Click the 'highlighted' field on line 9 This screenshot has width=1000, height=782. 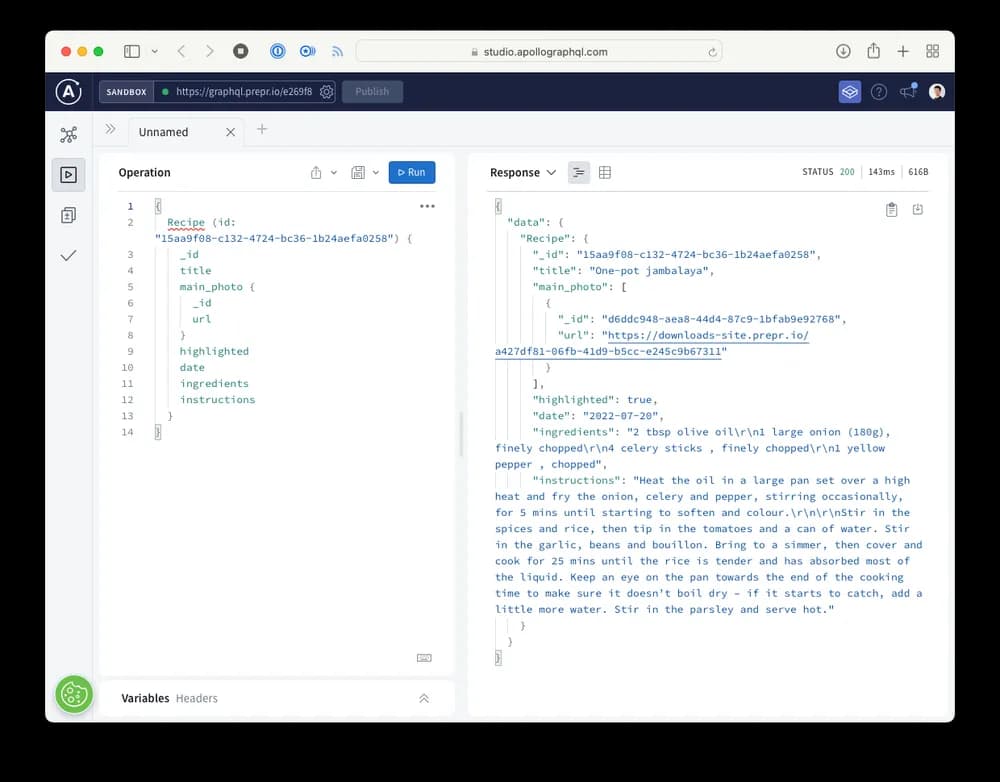pyautogui.click(x=214, y=351)
